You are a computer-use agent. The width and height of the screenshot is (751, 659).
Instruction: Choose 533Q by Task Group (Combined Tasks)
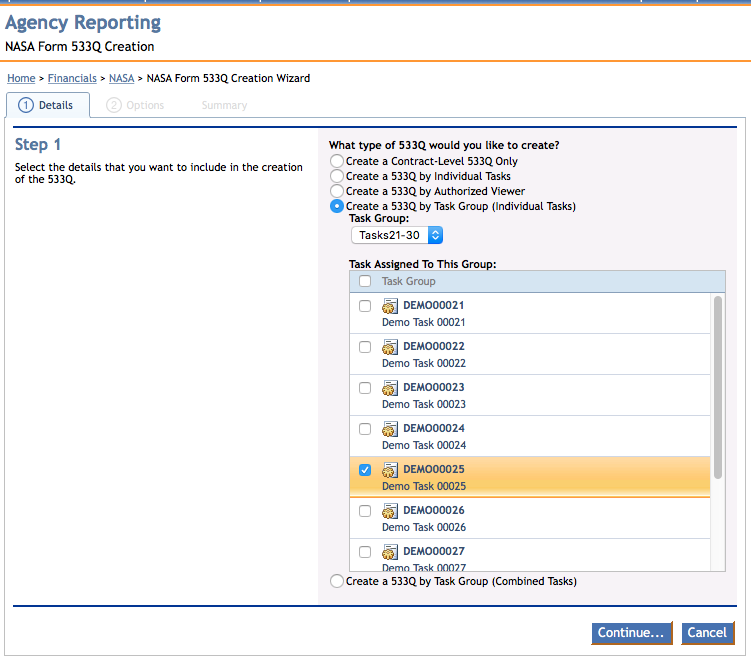pos(337,581)
